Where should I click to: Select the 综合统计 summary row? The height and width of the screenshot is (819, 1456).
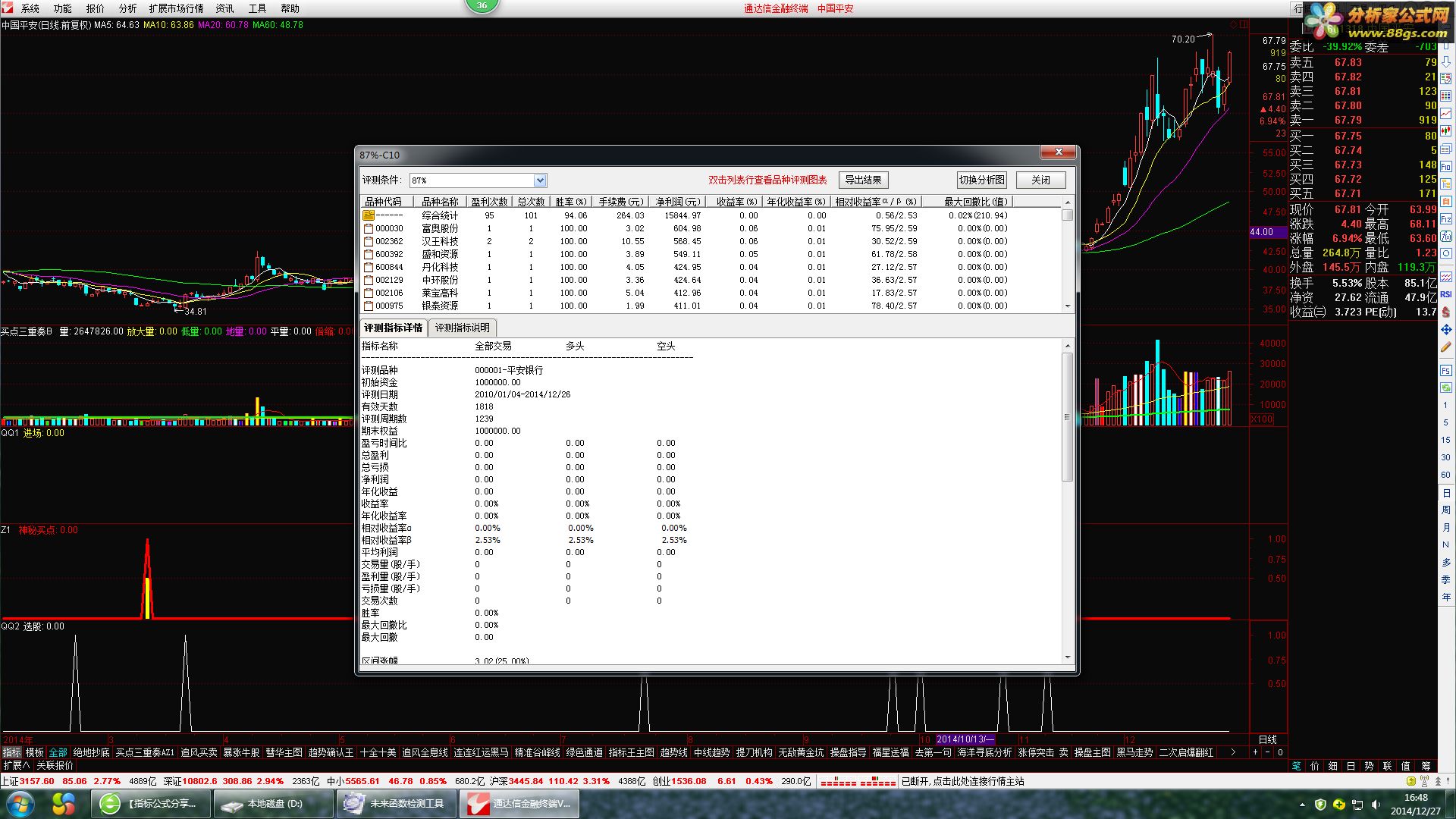tap(712, 215)
